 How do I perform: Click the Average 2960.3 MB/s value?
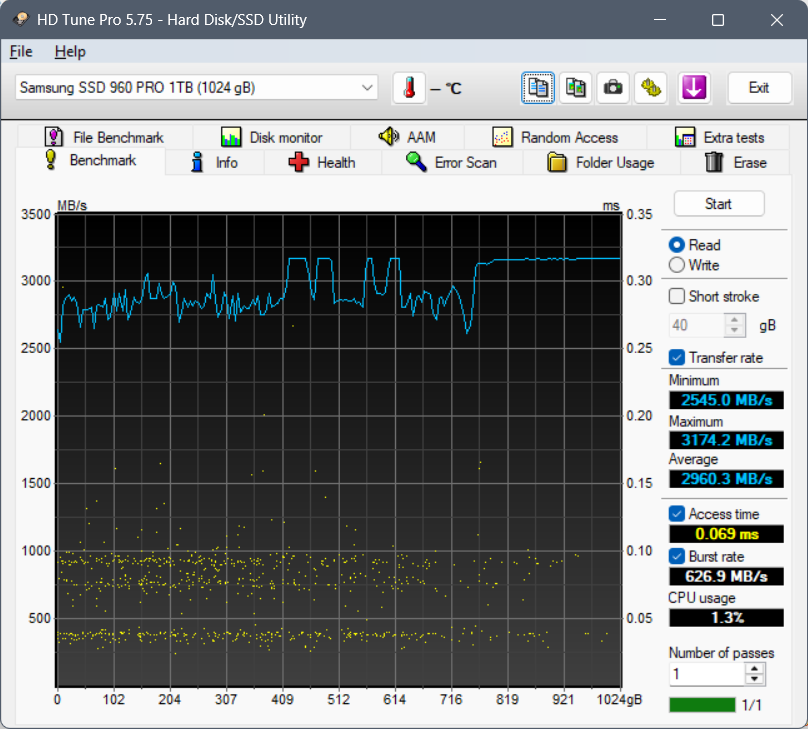[x=726, y=479]
